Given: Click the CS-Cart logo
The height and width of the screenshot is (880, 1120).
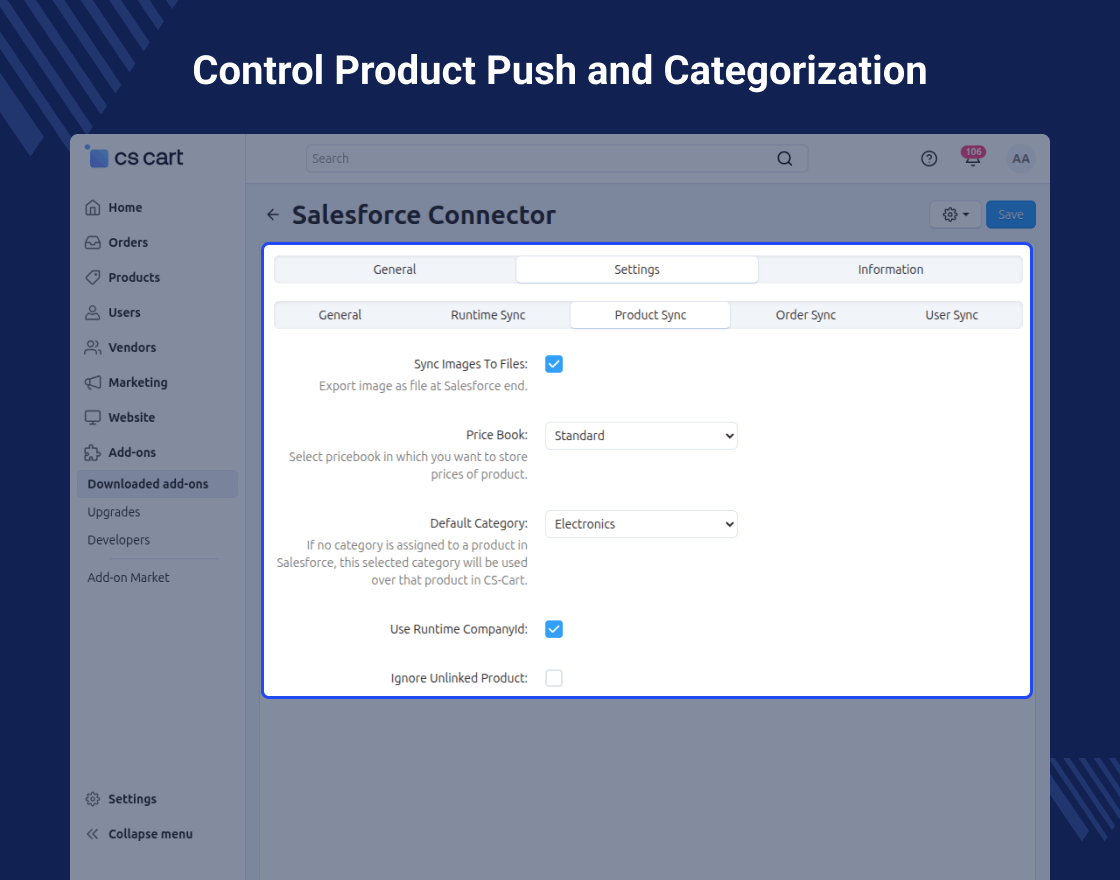Looking at the screenshot, I should [134, 157].
